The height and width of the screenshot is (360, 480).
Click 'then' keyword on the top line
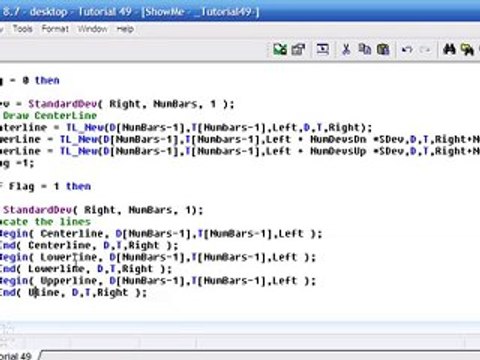pyautogui.click(x=47, y=80)
